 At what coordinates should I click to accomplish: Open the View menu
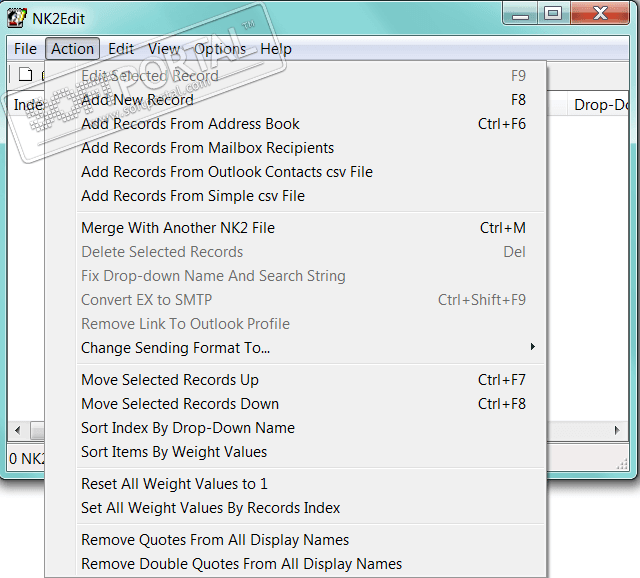[164, 49]
